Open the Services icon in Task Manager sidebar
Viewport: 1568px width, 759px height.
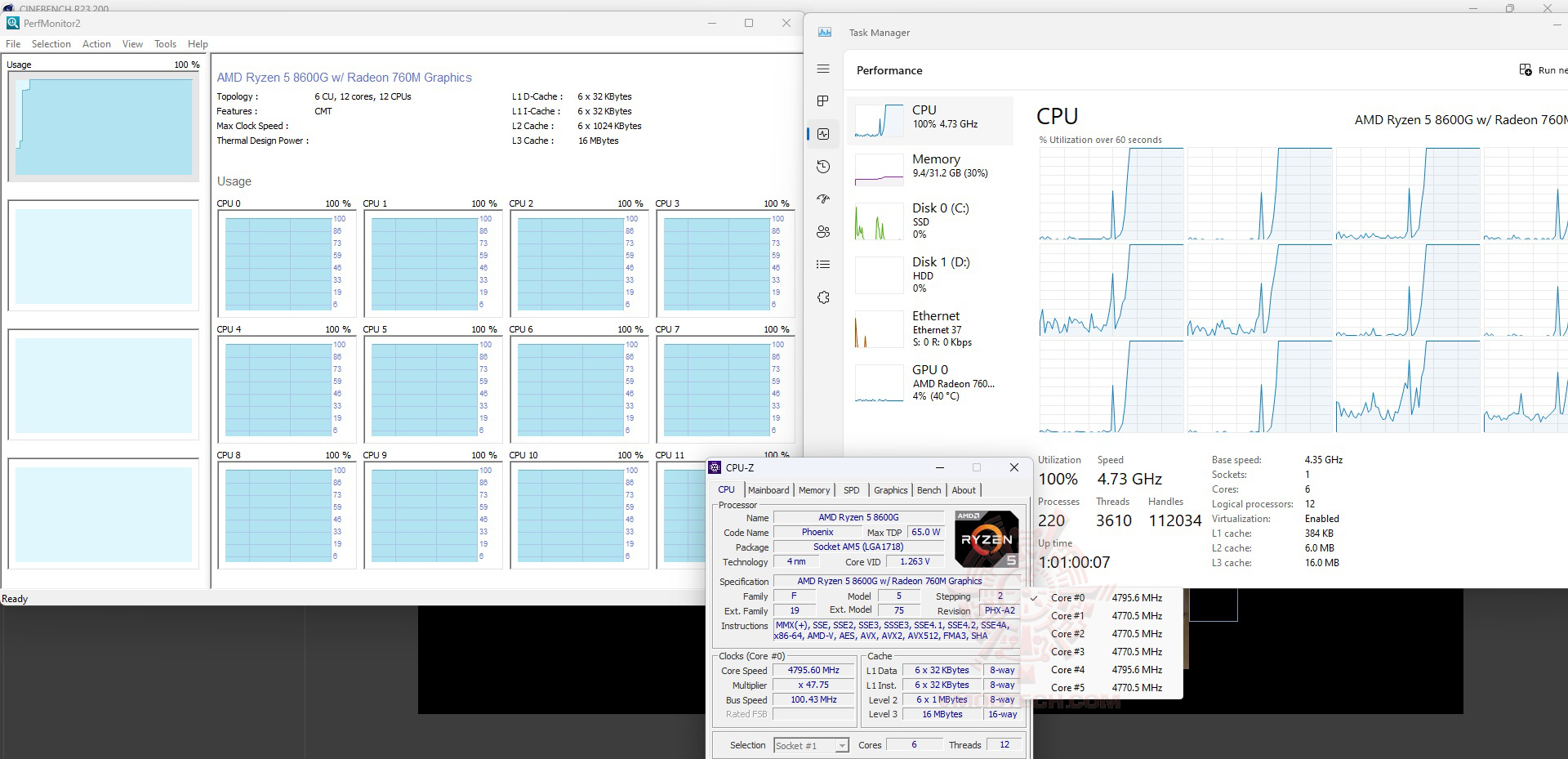[823, 297]
